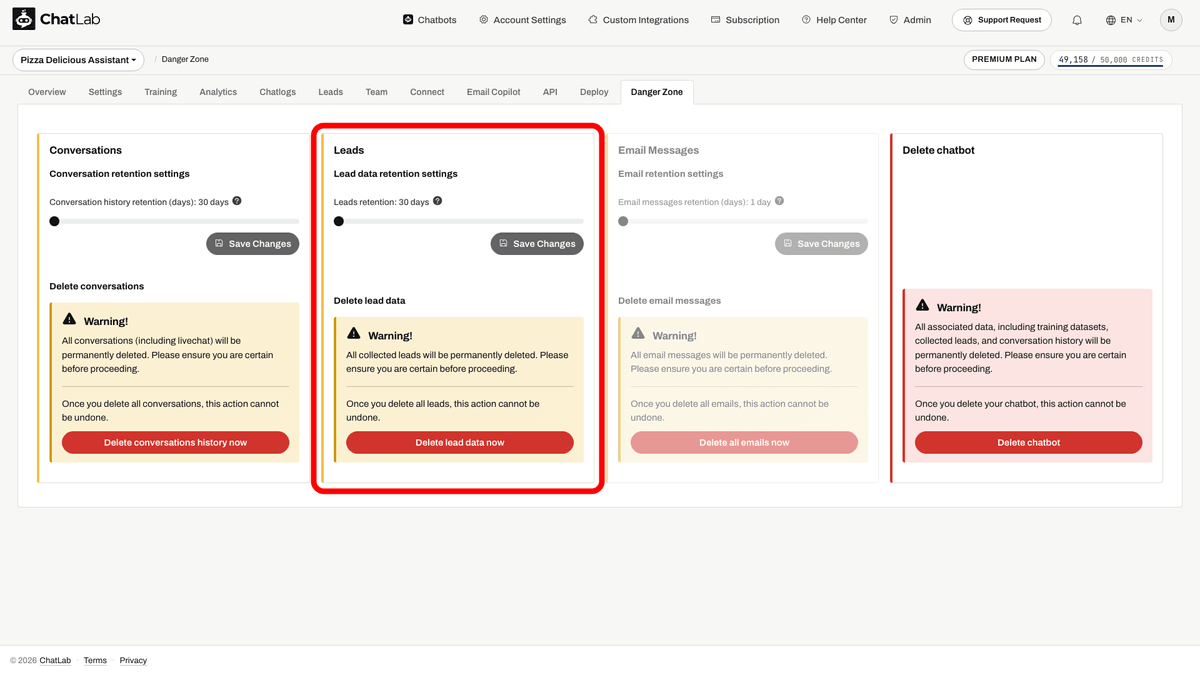The width and height of the screenshot is (1200, 675).
Task: Click the Email Messages card heading
Action: coord(658,150)
